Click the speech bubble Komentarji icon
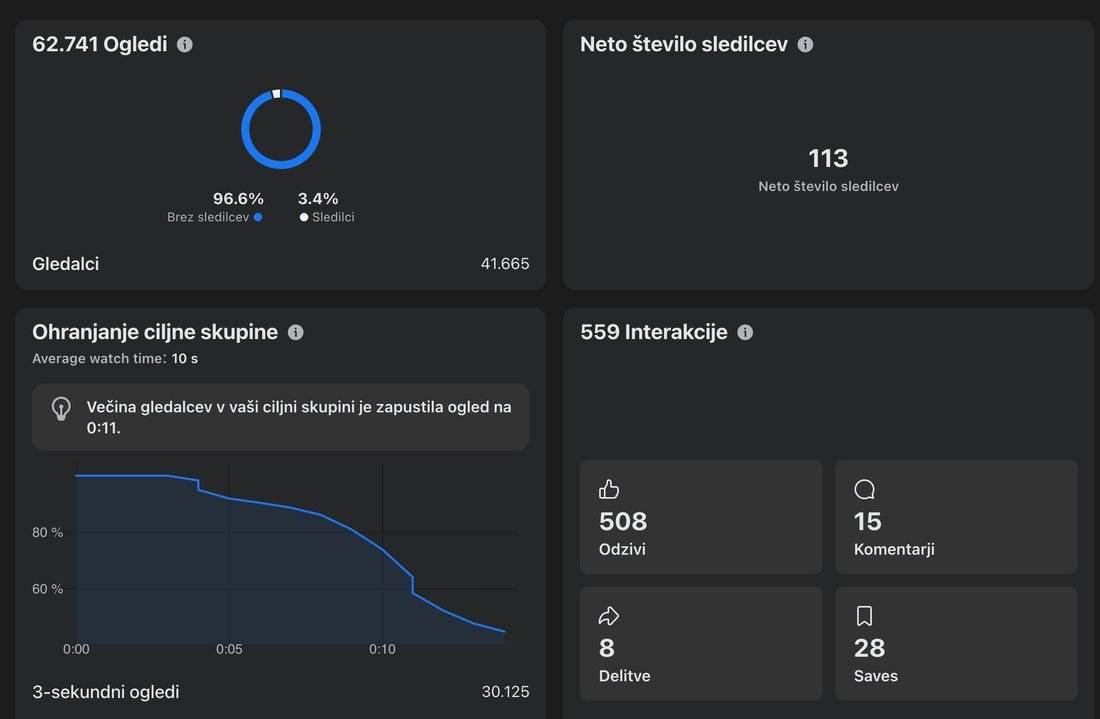 point(864,489)
